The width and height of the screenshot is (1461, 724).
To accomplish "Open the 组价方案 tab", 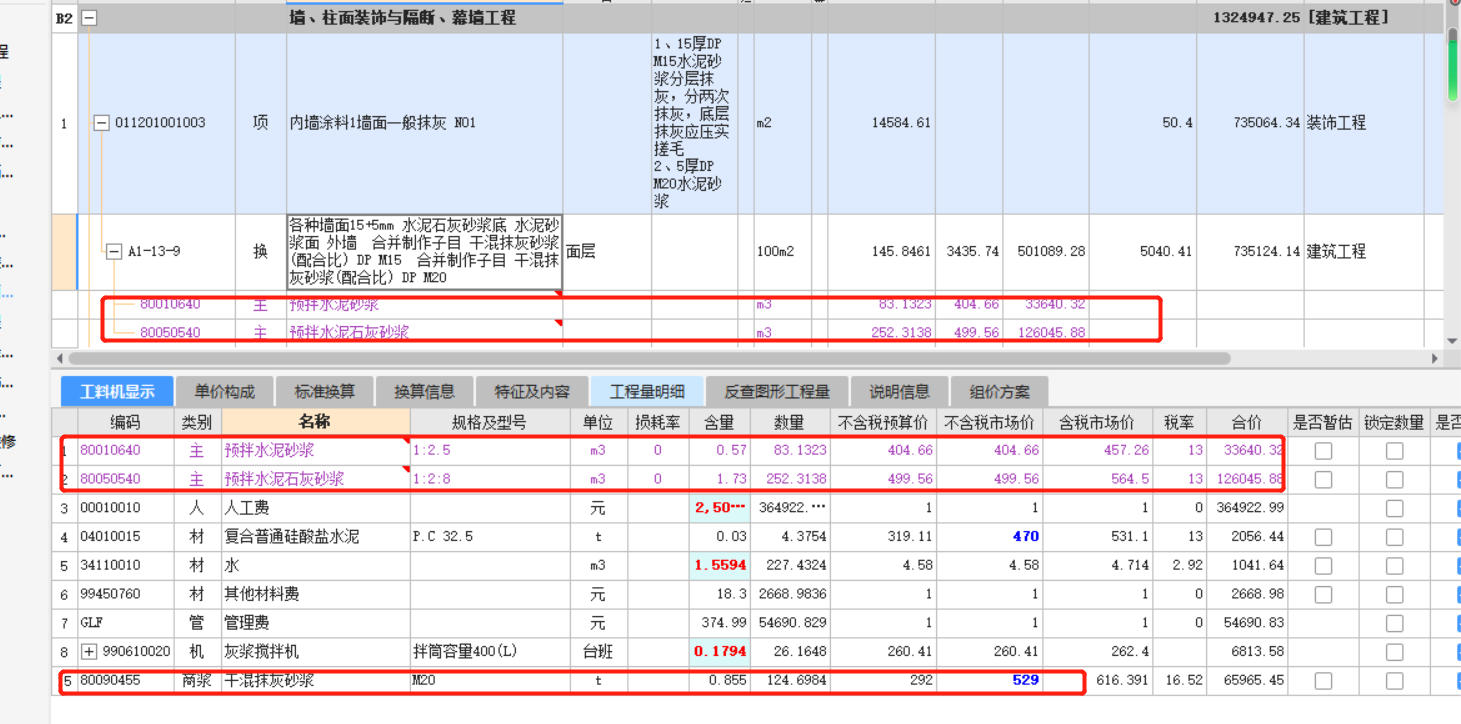I will pos(998,391).
